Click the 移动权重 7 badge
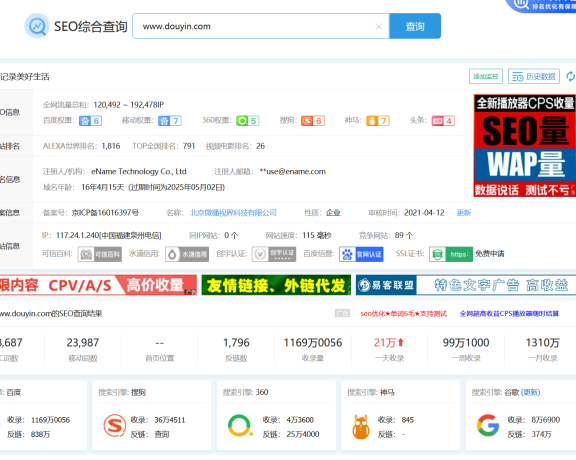This screenshot has height=460, width=576. [x=170, y=121]
